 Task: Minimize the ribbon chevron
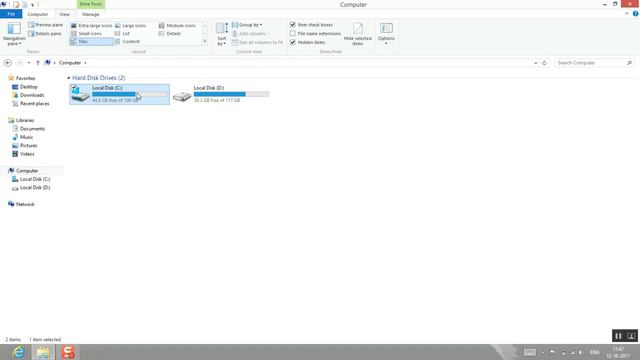click(627, 14)
